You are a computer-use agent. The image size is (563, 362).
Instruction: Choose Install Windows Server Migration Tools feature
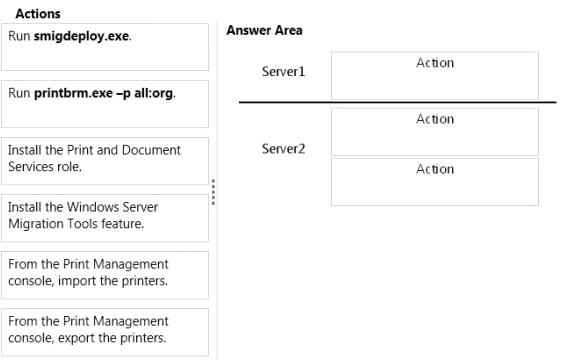click(105, 218)
